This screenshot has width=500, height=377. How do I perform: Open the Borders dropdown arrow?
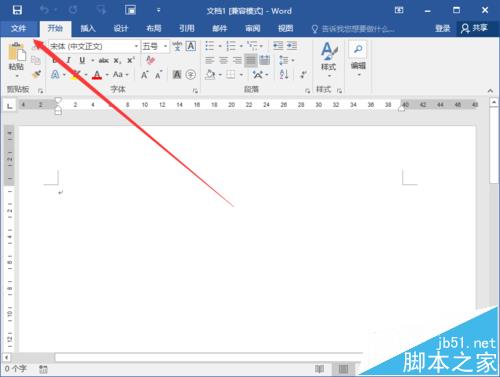[241, 75]
